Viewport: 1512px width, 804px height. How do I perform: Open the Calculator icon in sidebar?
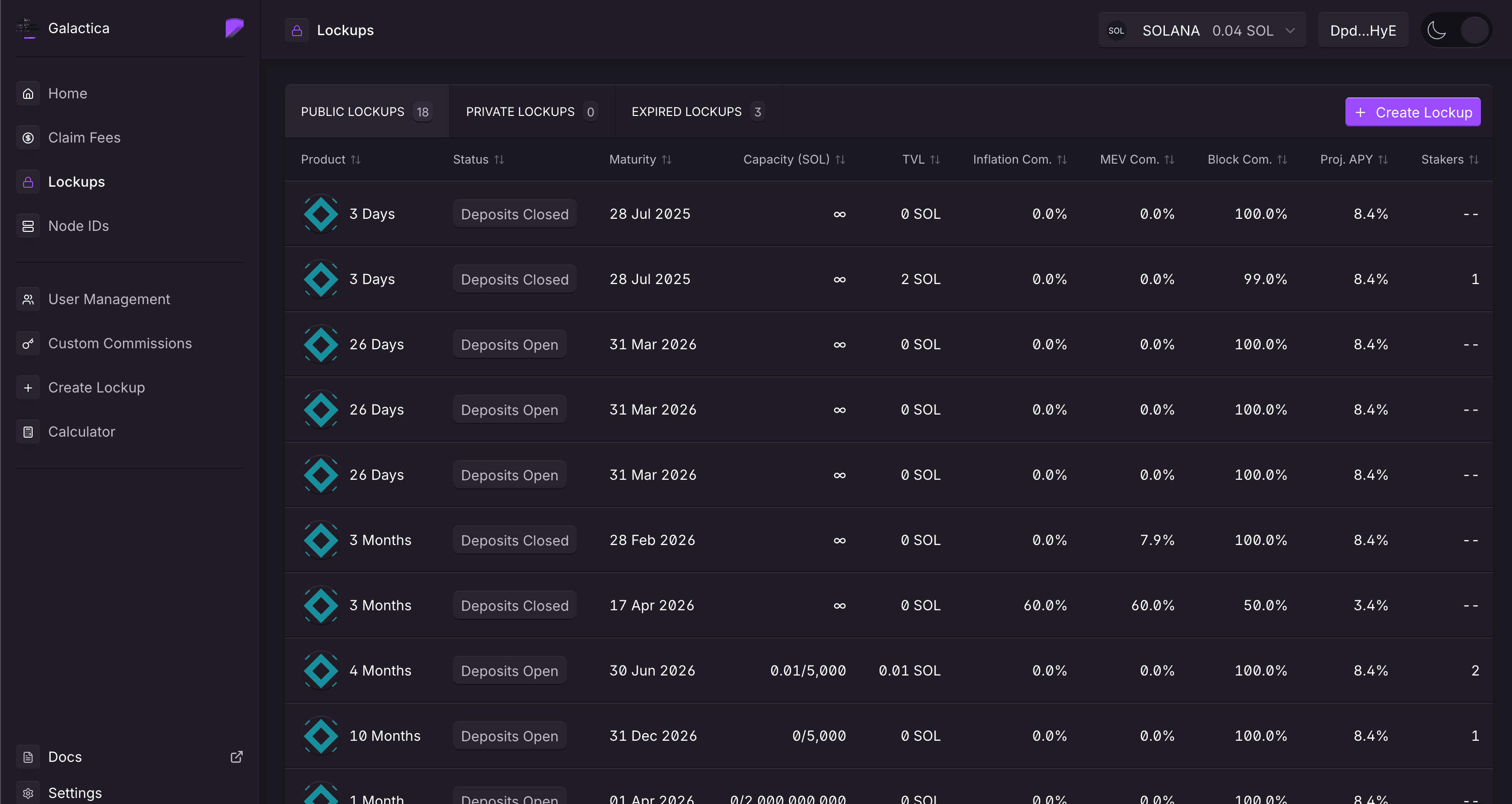click(28, 432)
